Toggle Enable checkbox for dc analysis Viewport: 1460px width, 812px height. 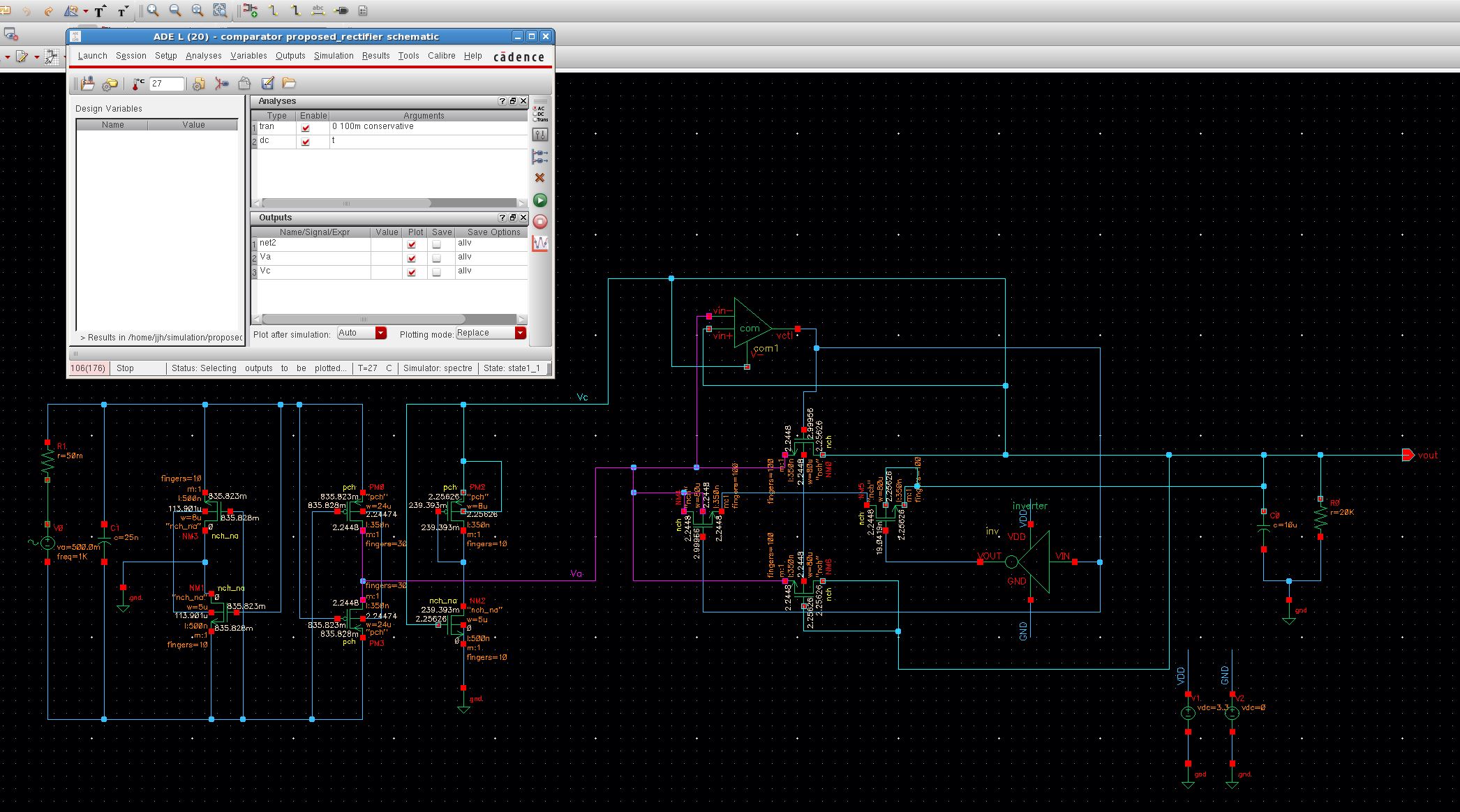pos(305,142)
